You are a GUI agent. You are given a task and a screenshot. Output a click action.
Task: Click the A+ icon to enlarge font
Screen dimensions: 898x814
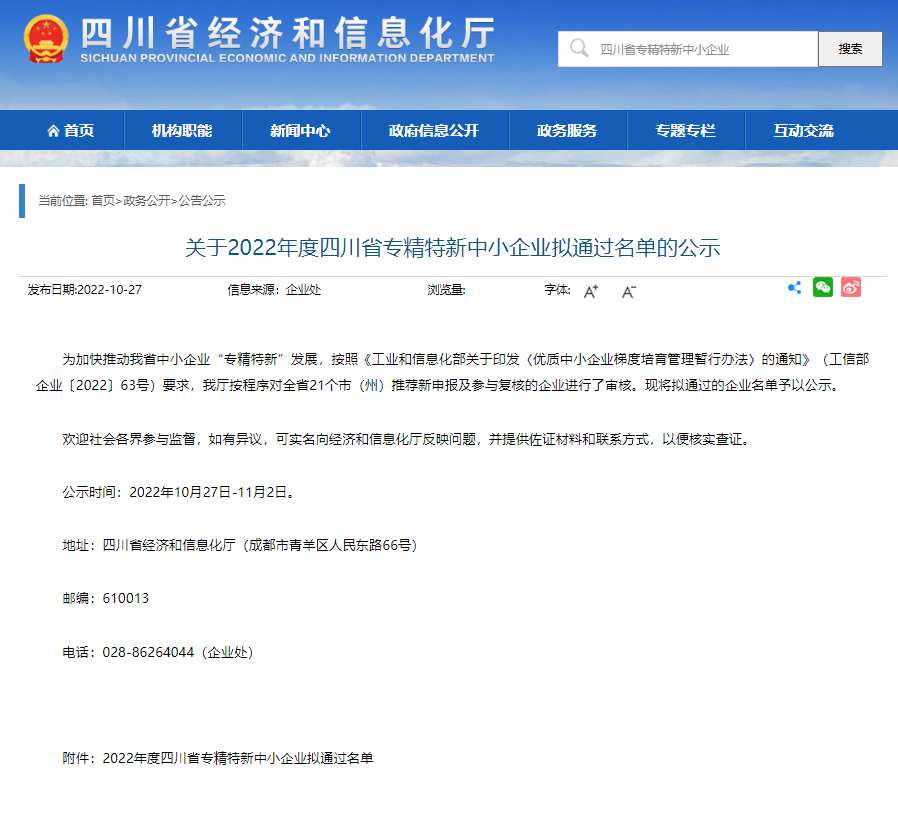(x=591, y=291)
